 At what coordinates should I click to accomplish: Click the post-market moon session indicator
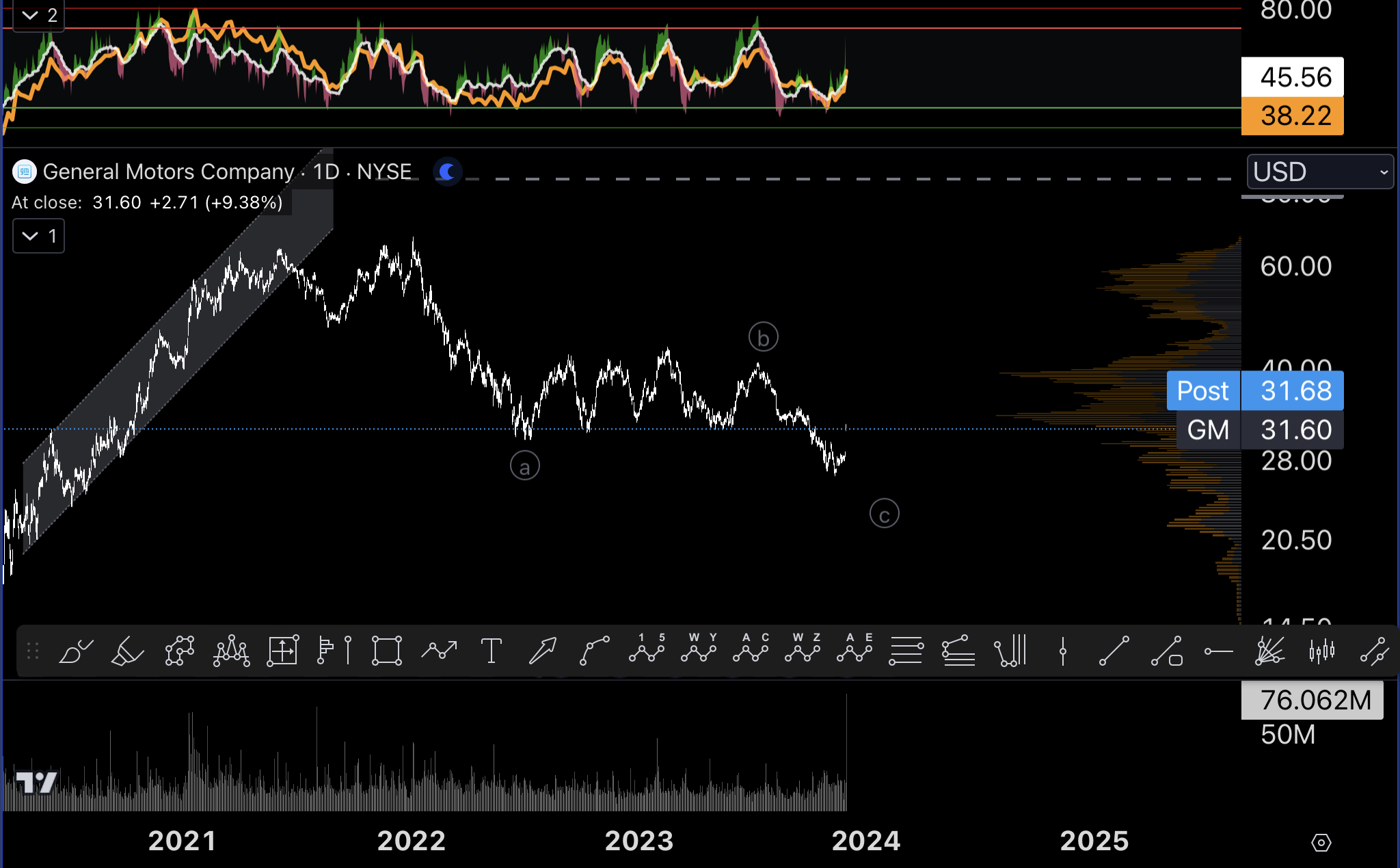tap(448, 172)
